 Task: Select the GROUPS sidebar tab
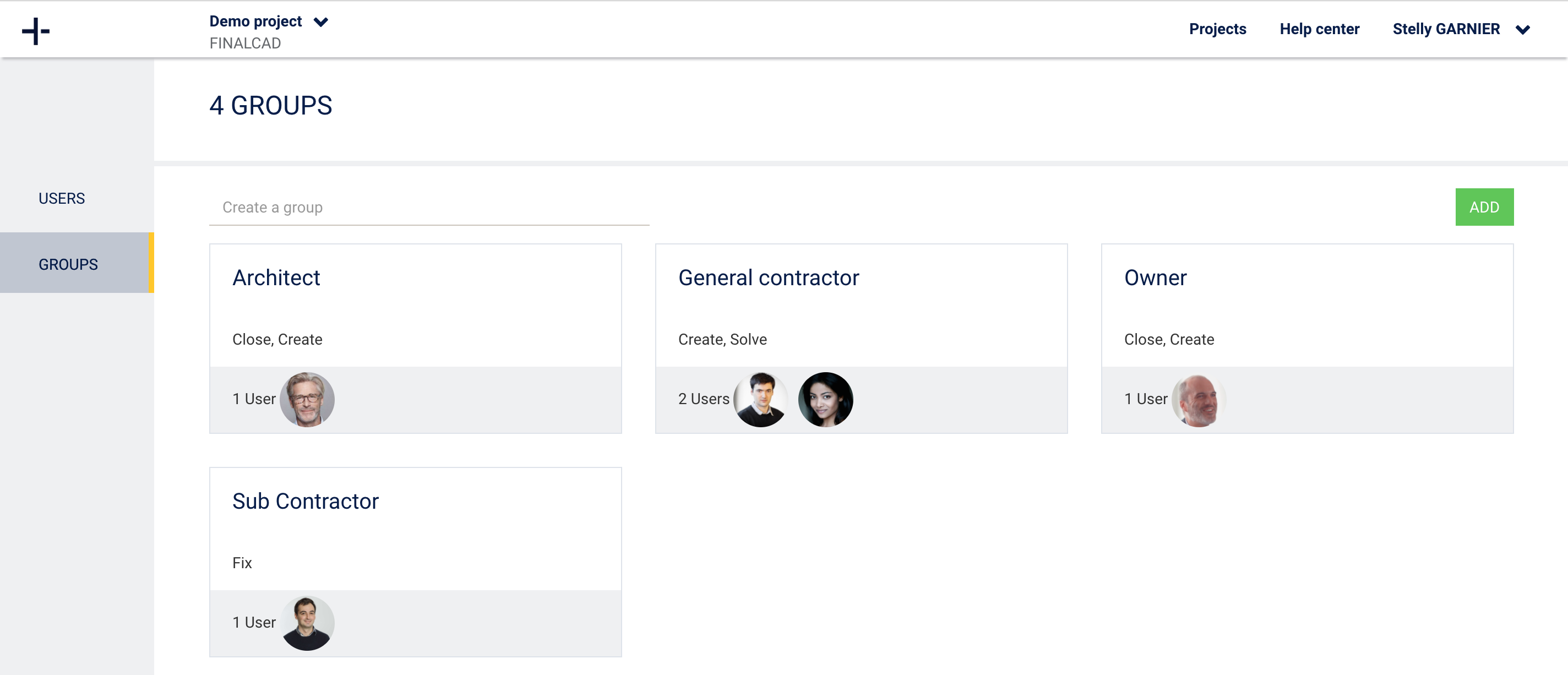(x=68, y=263)
